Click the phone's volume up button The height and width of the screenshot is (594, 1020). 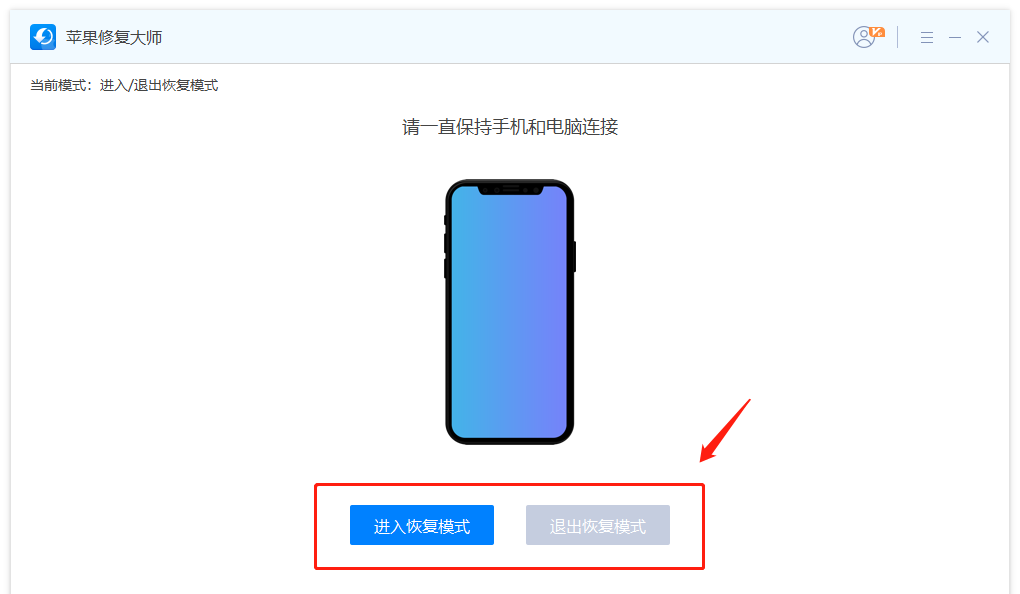[445, 243]
